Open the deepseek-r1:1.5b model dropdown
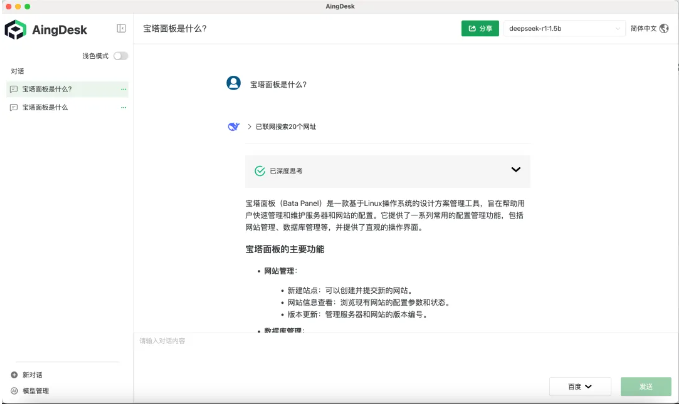 click(x=564, y=29)
